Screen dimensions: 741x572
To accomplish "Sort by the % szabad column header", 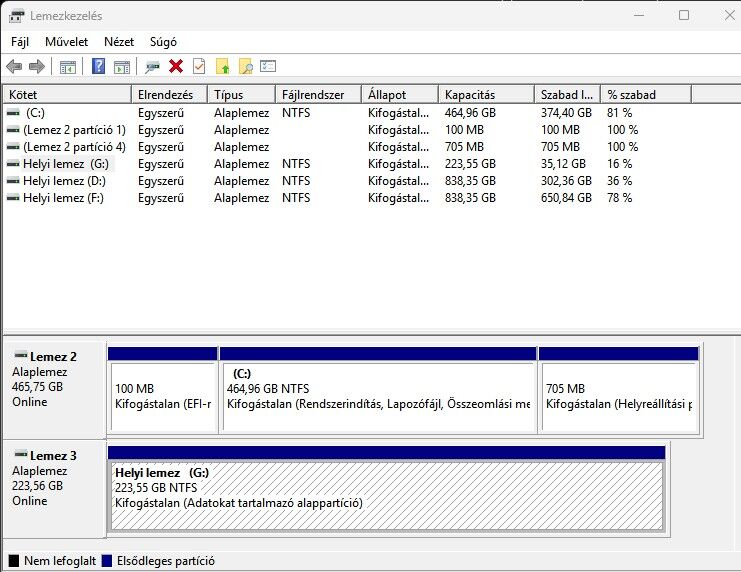I will pyautogui.click(x=646, y=95).
